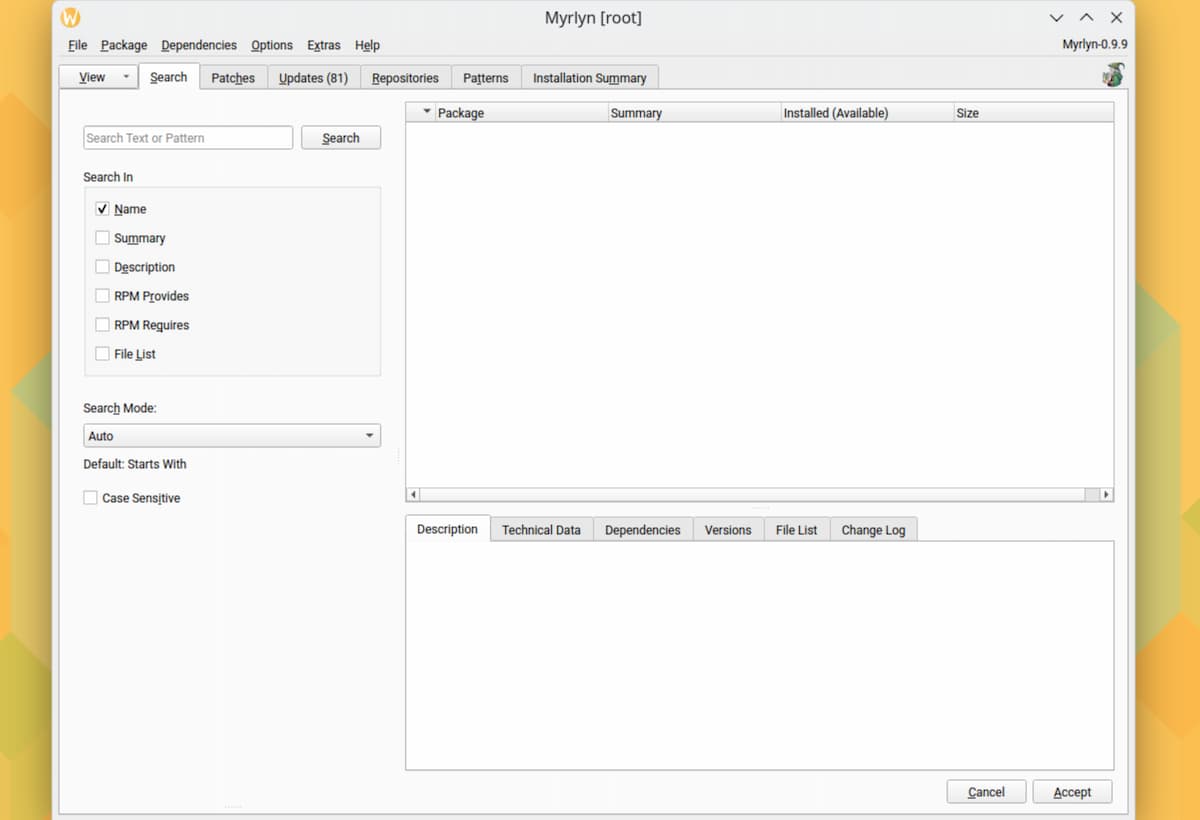Toggle the Case Sensitive checkbox

pyautogui.click(x=91, y=498)
